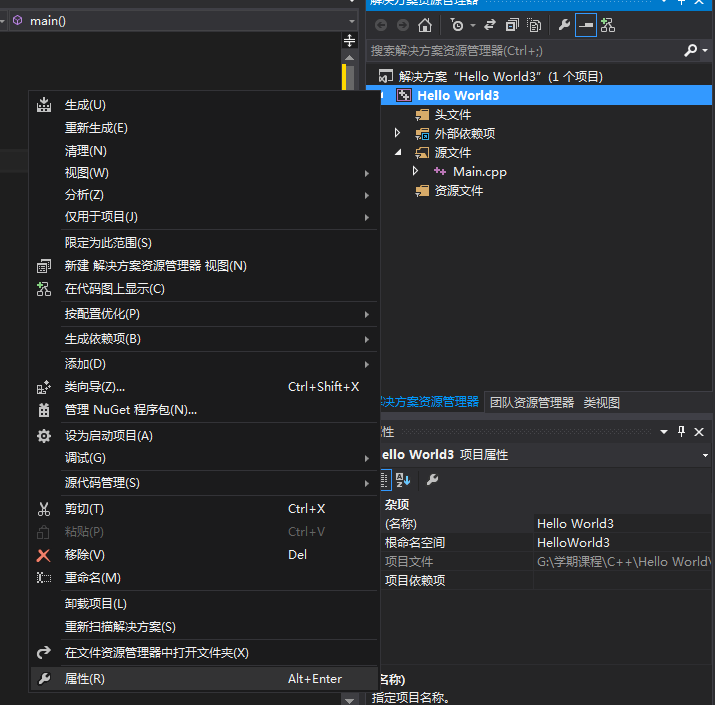This screenshot has width=715, height=705.
Task: Click 设为启动项目(A)
Action: 203,436
